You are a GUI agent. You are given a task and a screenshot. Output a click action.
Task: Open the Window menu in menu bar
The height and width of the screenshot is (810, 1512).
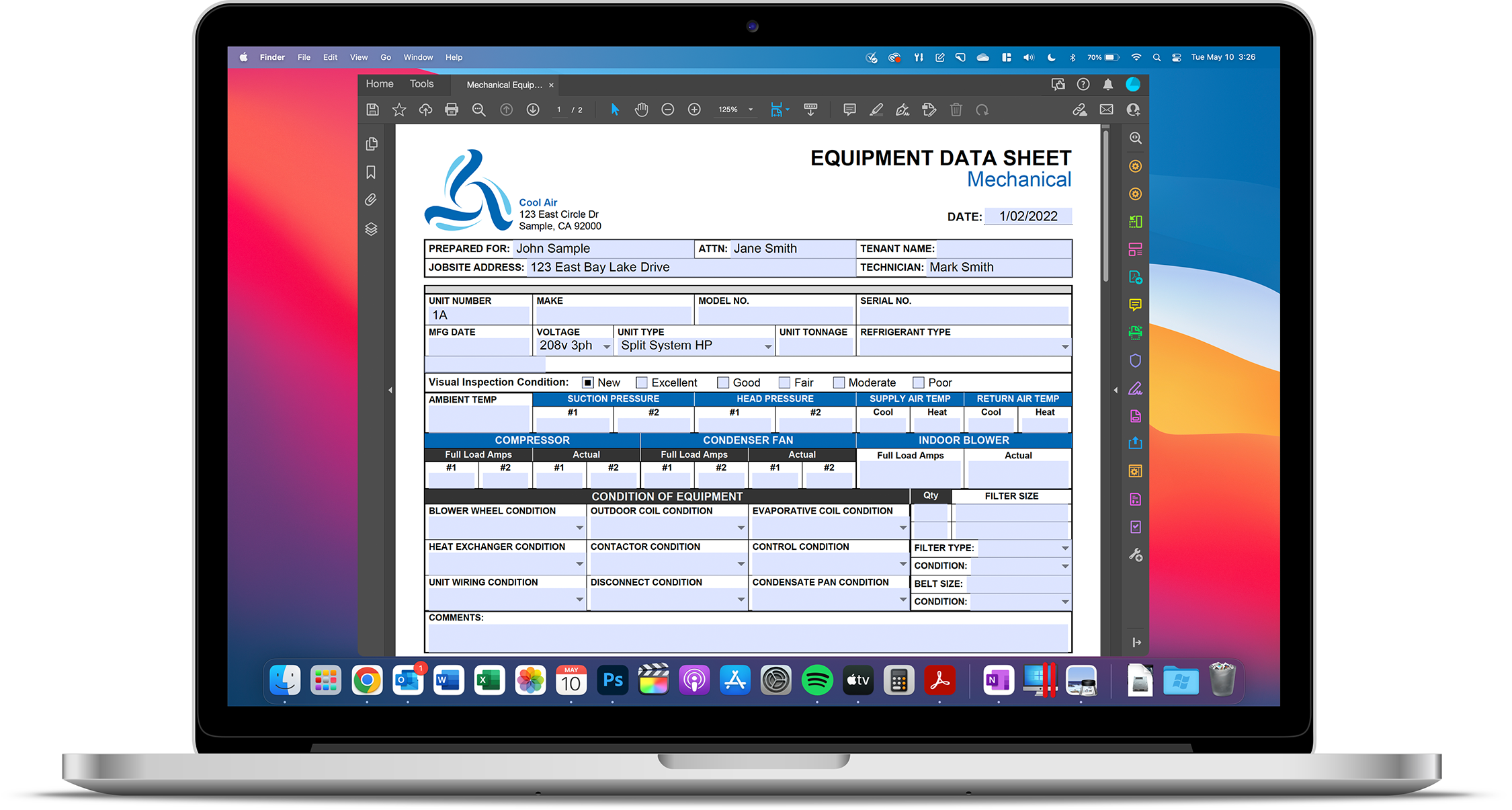point(418,57)
